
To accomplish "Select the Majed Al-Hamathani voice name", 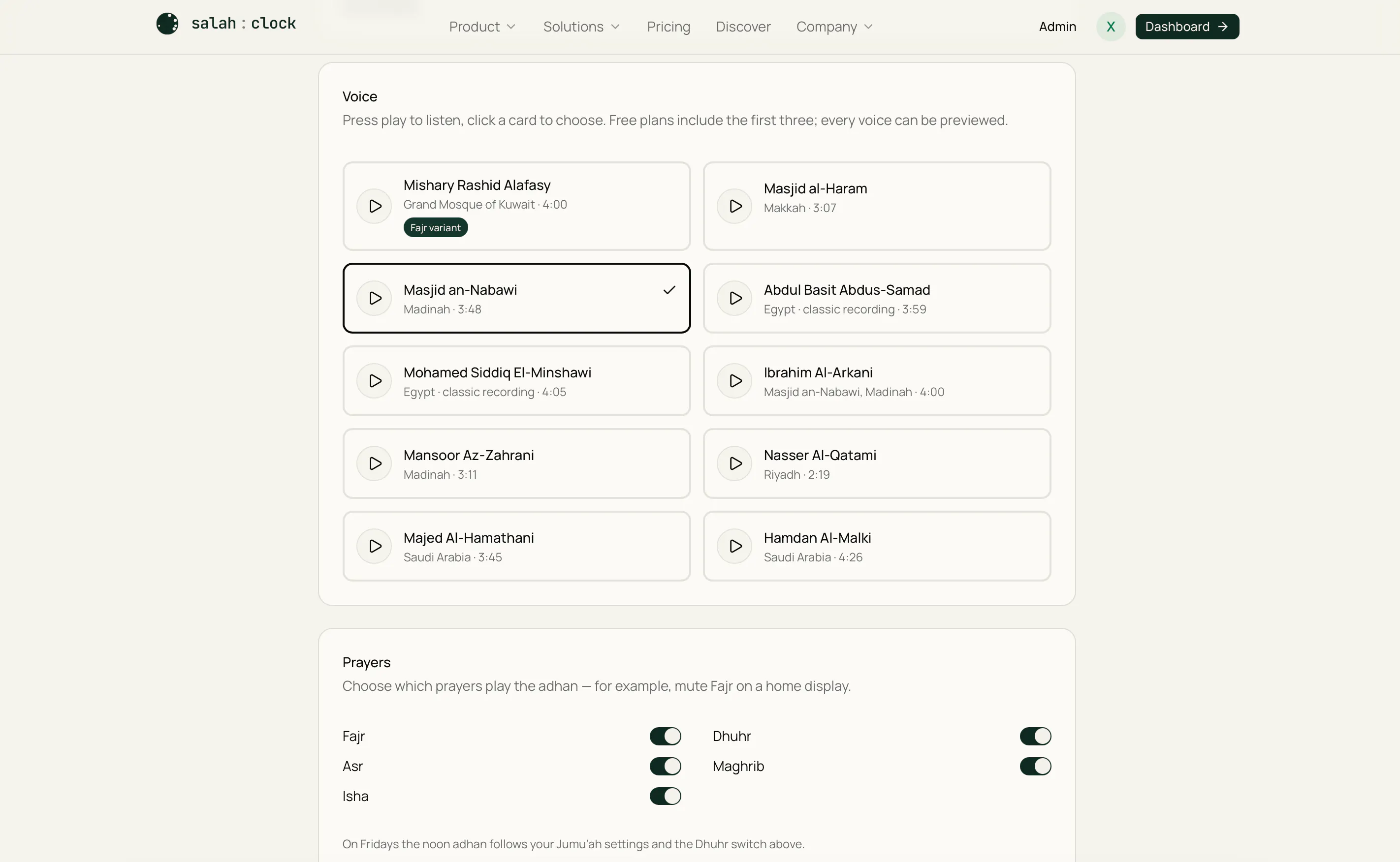I will (x=468, y=538).
